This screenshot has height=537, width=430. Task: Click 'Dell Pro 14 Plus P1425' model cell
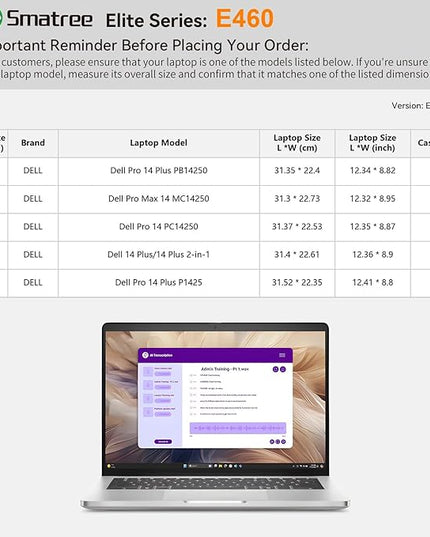[159, 283]
